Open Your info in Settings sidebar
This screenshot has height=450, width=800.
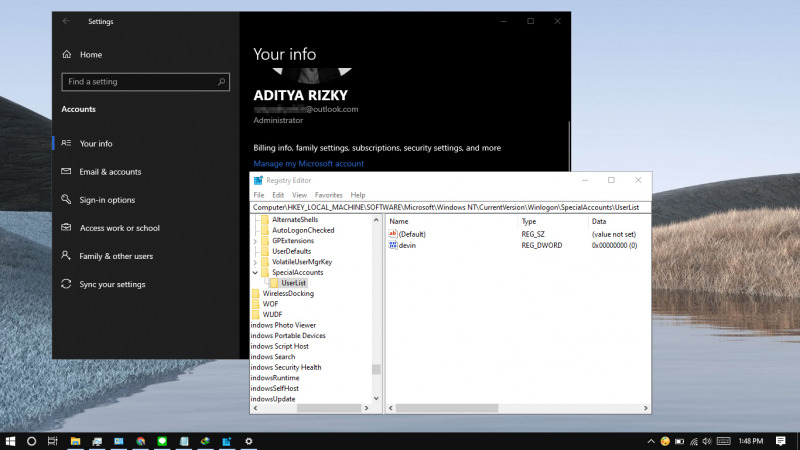click(96, 143)
